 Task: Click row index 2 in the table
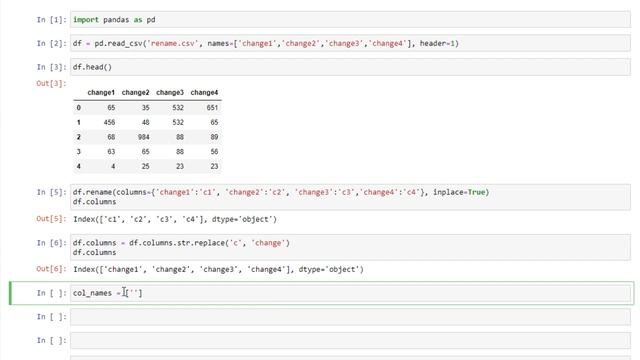(x=79, y=137)
